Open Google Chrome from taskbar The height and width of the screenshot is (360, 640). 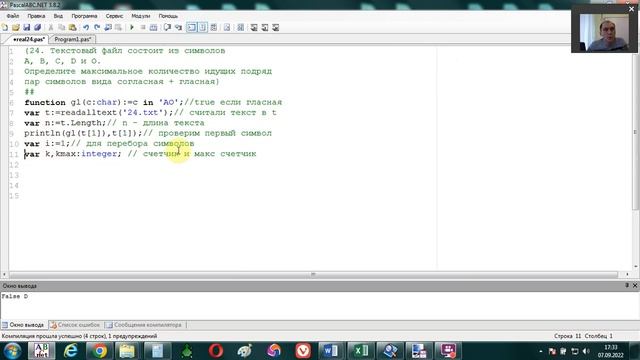tap(99, 351)
